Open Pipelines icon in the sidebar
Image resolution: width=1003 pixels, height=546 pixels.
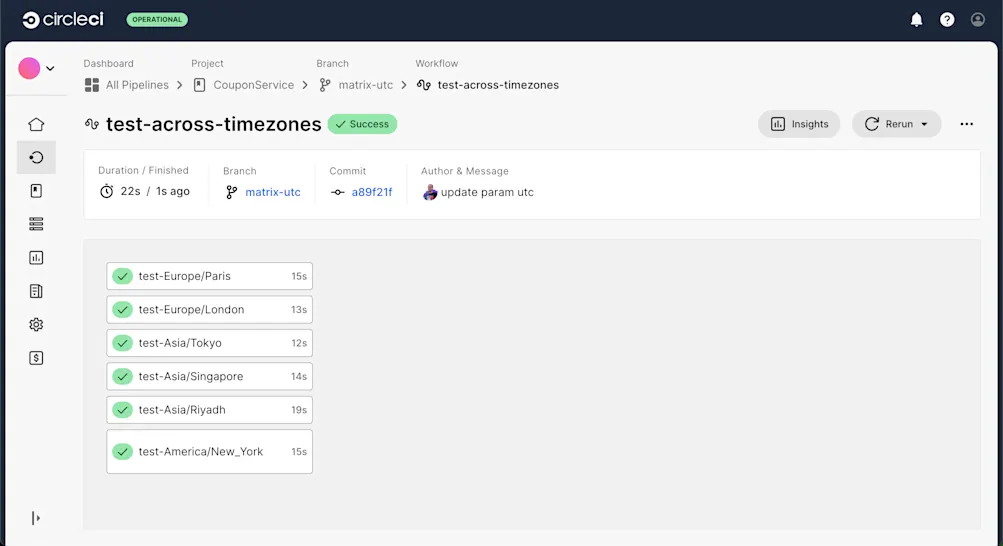click(36, 157)
